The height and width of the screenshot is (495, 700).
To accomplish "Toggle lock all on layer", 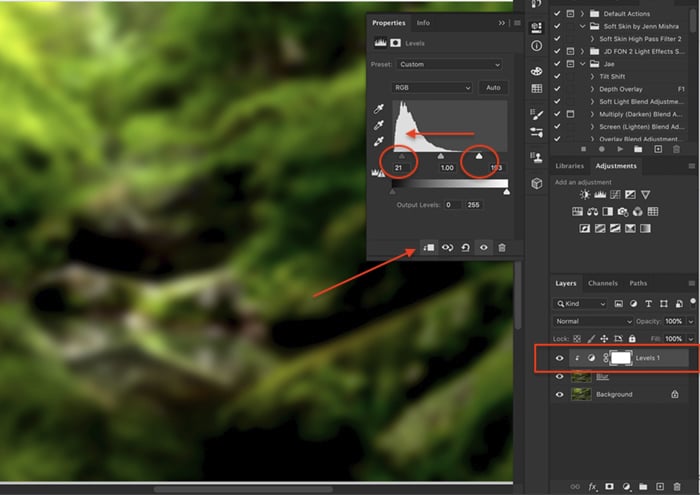I will click(x=632, y=339).
